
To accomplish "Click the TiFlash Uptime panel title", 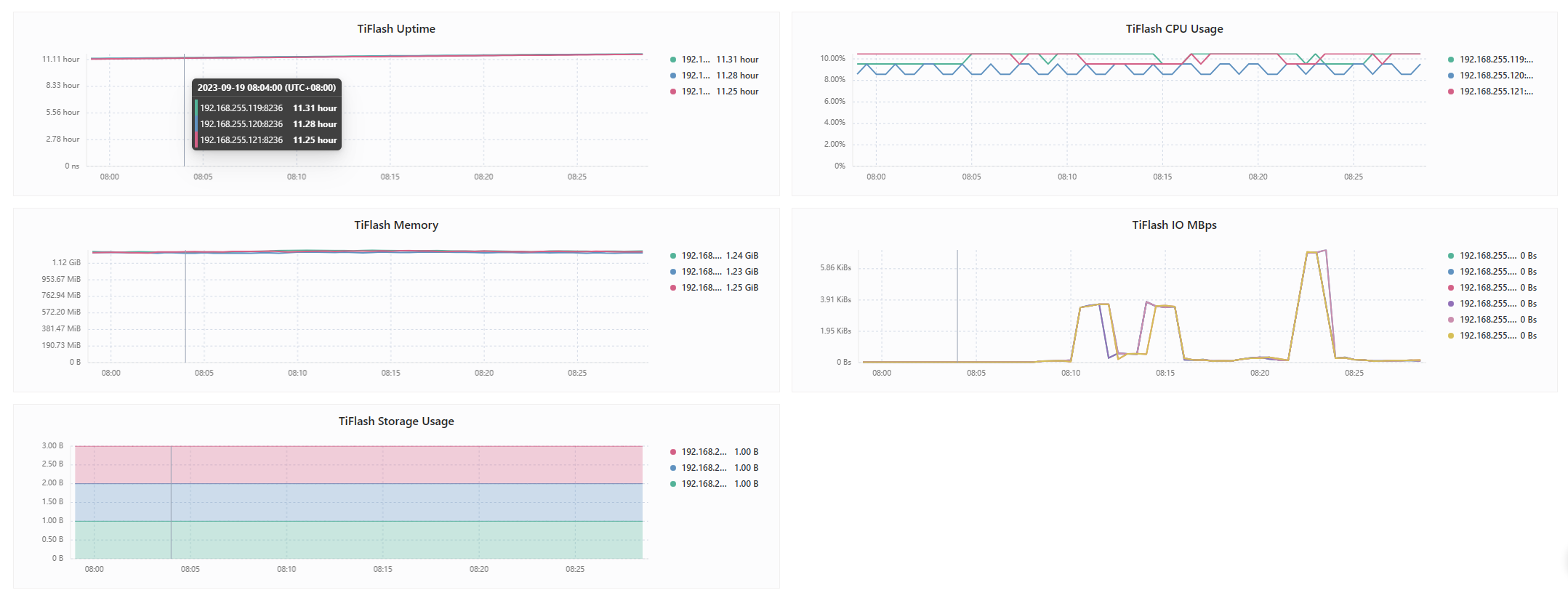I will click(396, 29).
